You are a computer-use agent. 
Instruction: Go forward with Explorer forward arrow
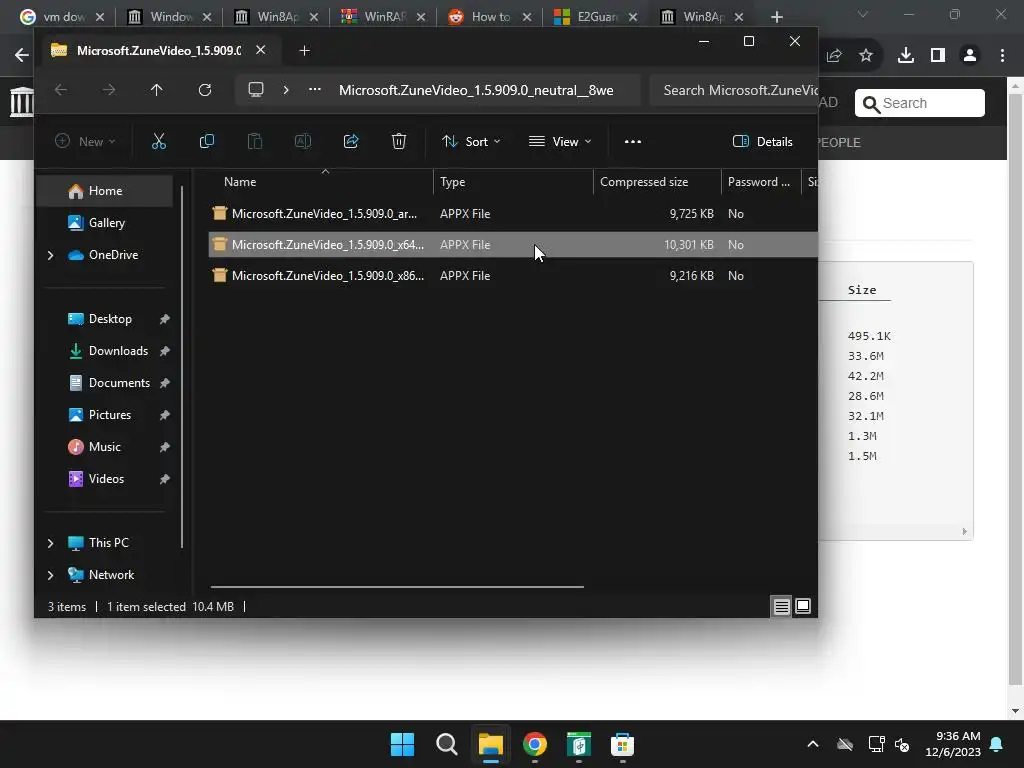(x=109, y=90)
